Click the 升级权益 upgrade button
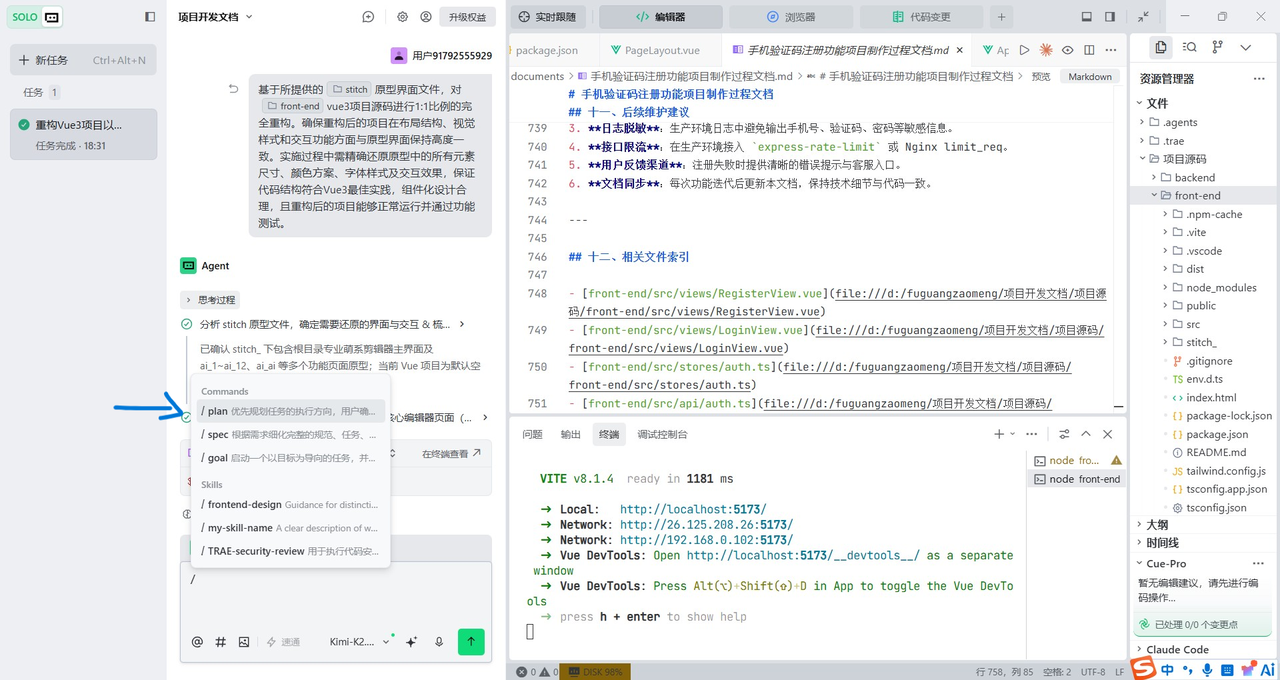 (x=468, y=17)
